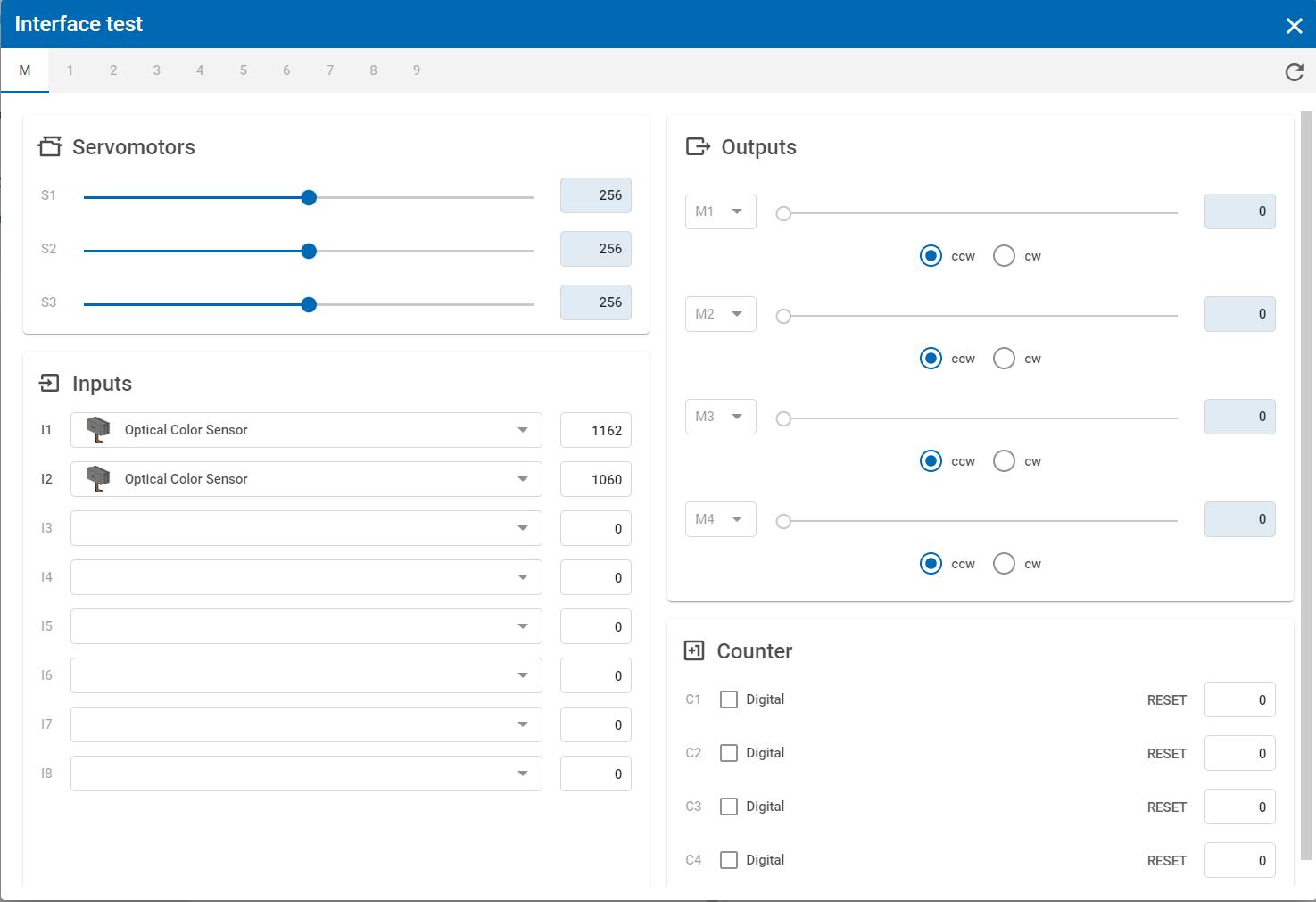Click the S2 servomotor slider handle

pyautogui.click(x=309, y=251)
